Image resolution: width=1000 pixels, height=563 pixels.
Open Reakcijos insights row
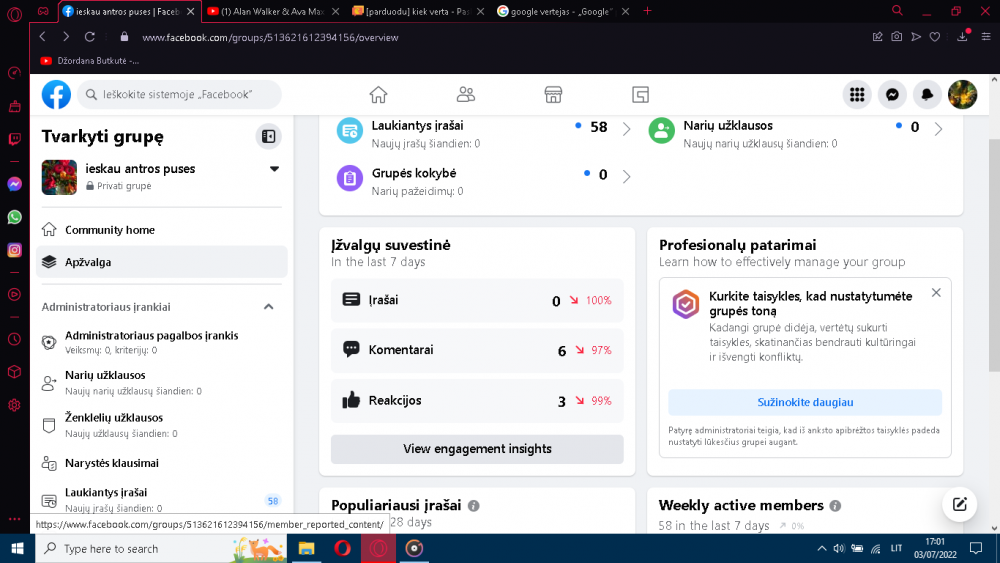(x=477, y=400)
